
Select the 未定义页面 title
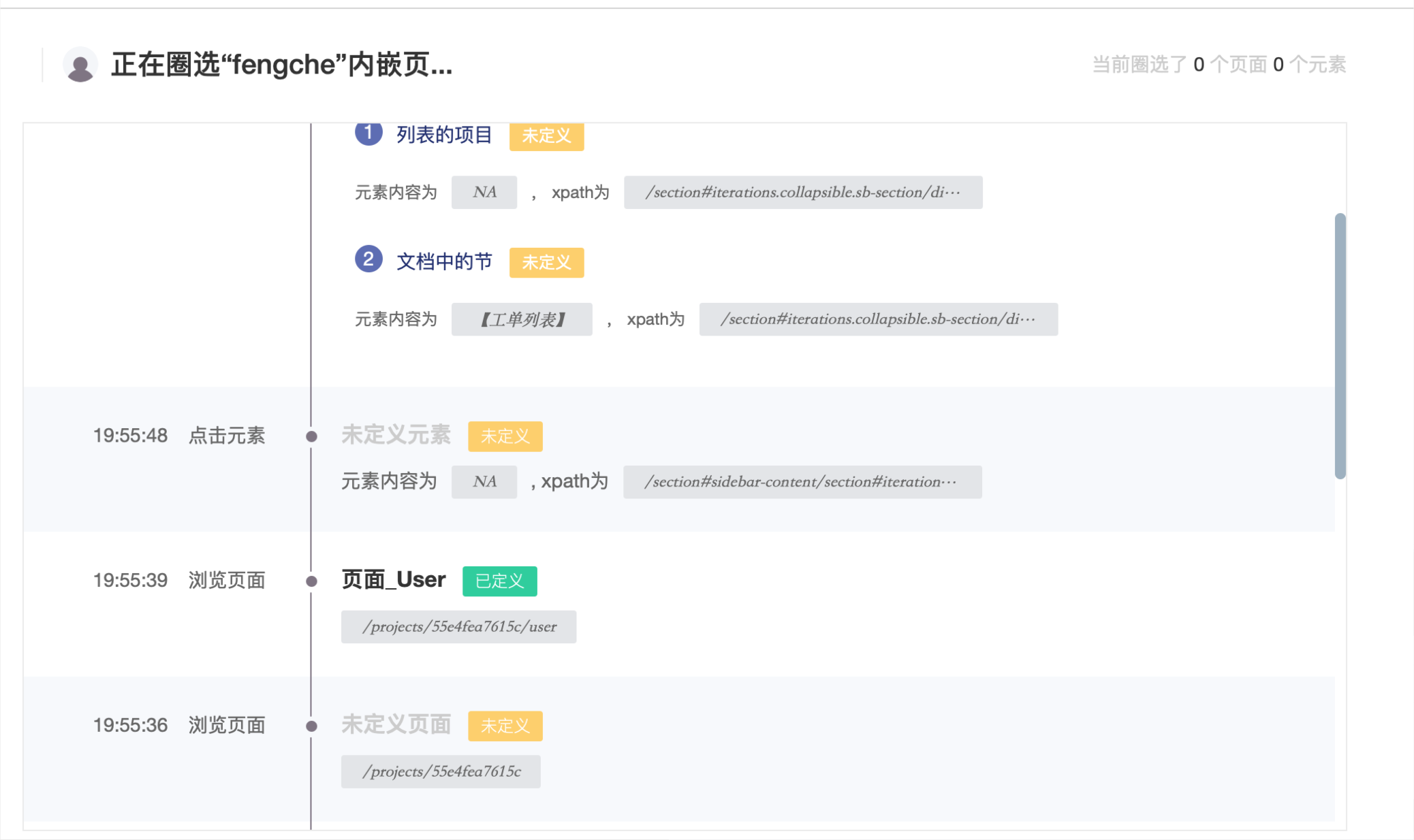coord(396,724)
